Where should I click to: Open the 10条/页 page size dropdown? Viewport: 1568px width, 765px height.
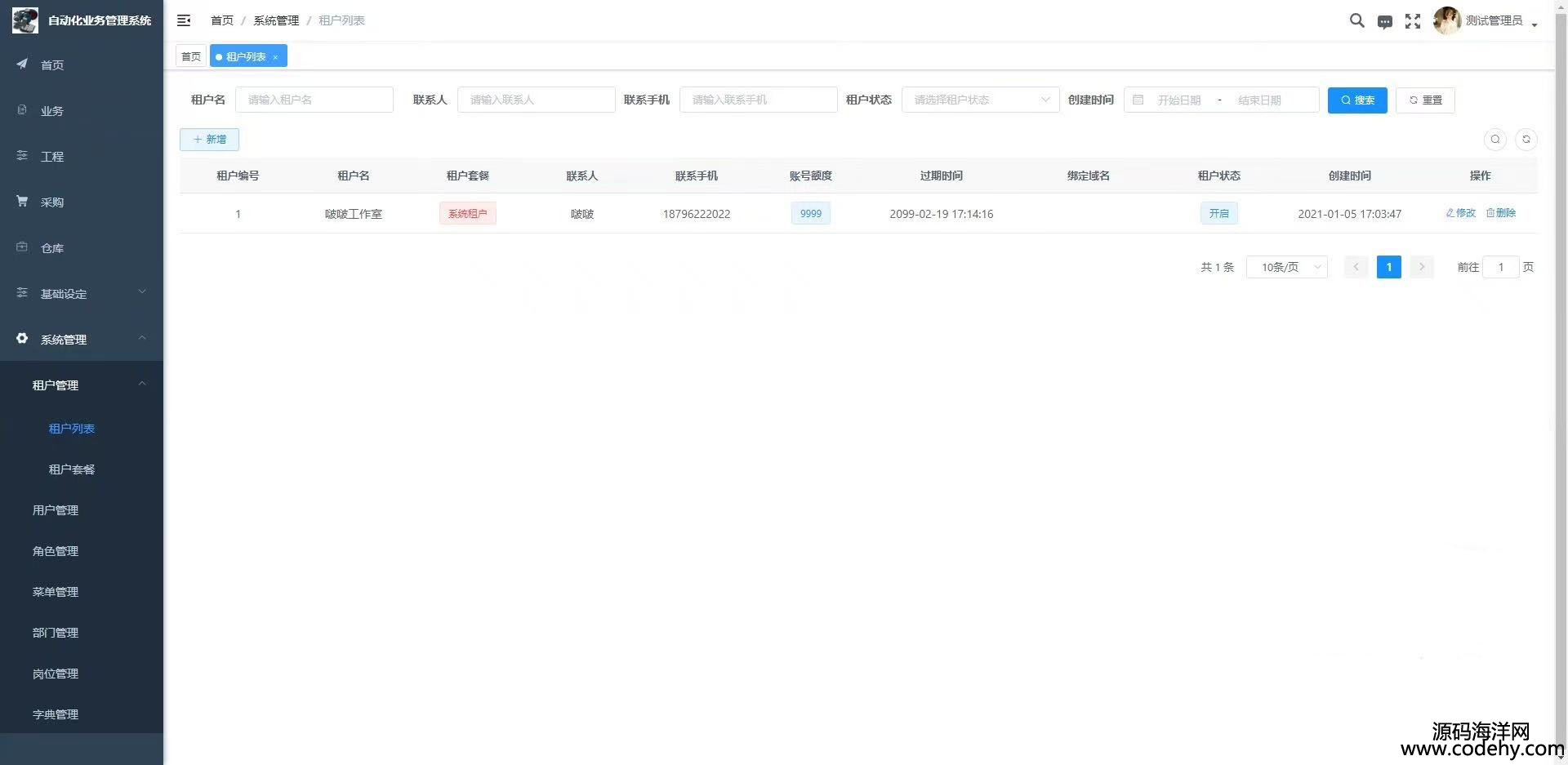1286,267
